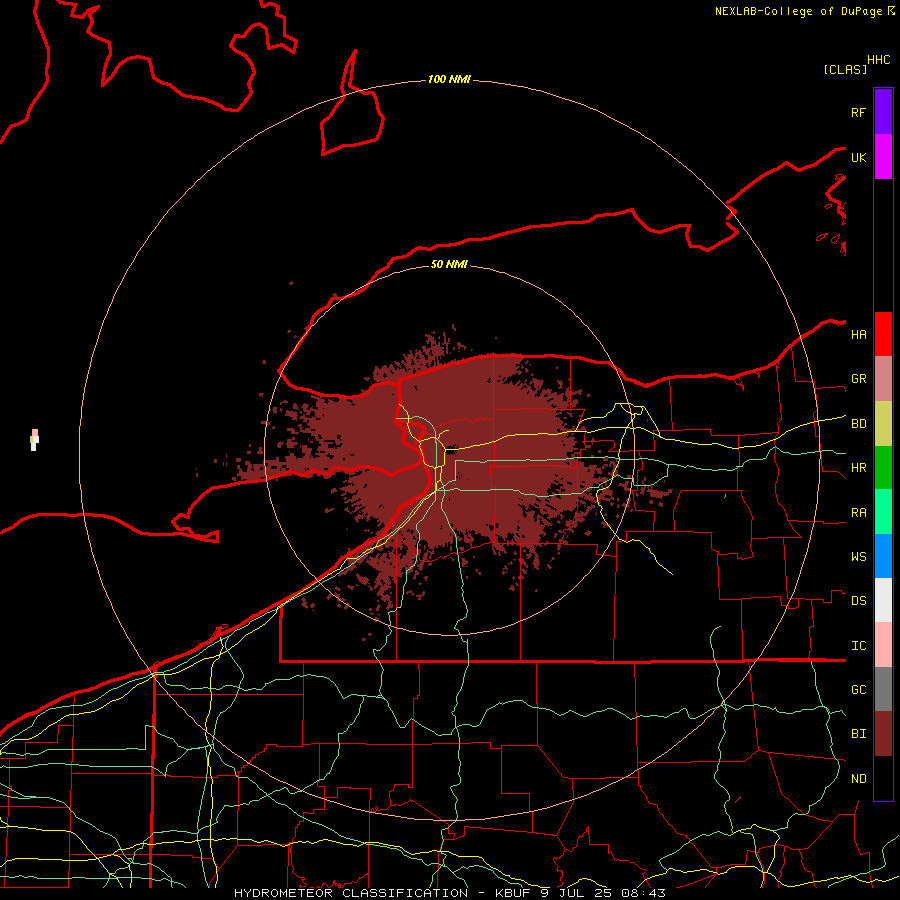Select the WS blue legend swatch

883,556
